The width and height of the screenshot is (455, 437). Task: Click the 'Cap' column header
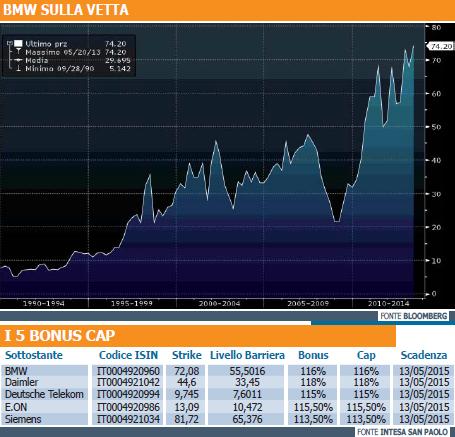(366, 355)
